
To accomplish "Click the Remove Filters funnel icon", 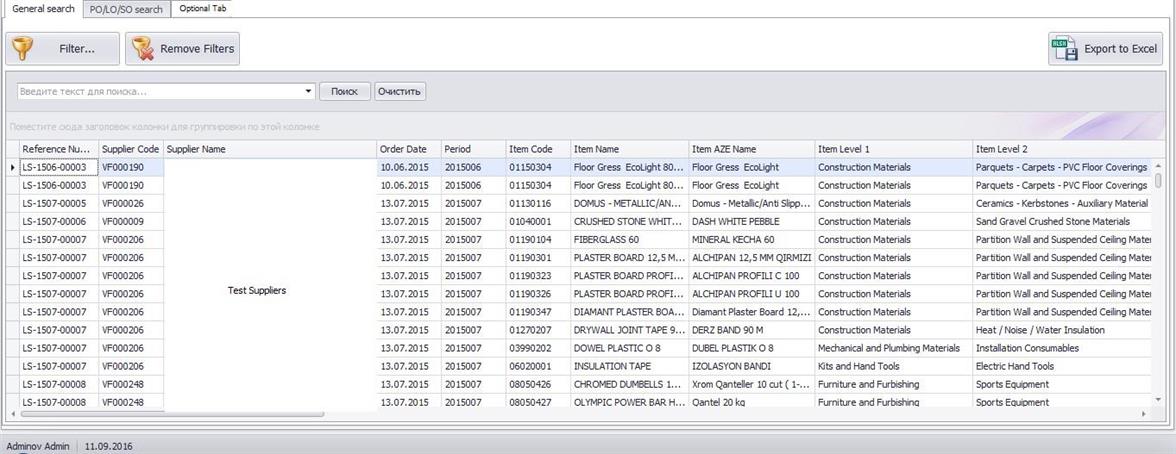I will [143, 49].
